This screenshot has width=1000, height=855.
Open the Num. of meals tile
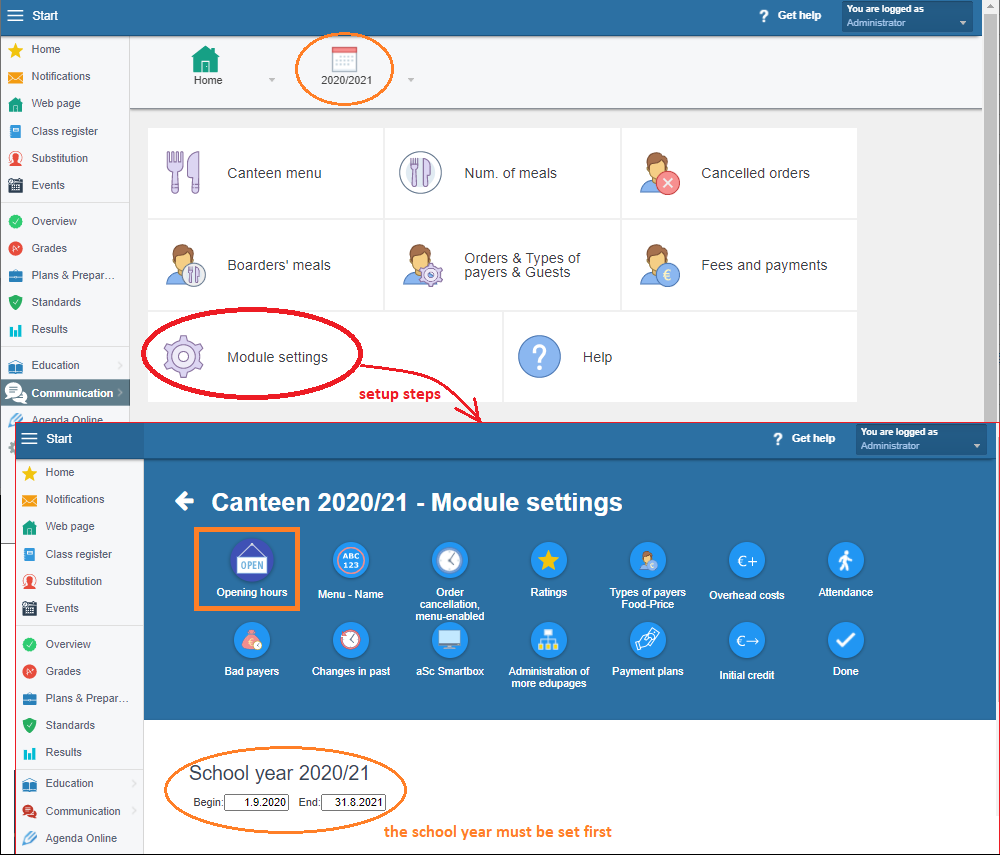[502, 173]
